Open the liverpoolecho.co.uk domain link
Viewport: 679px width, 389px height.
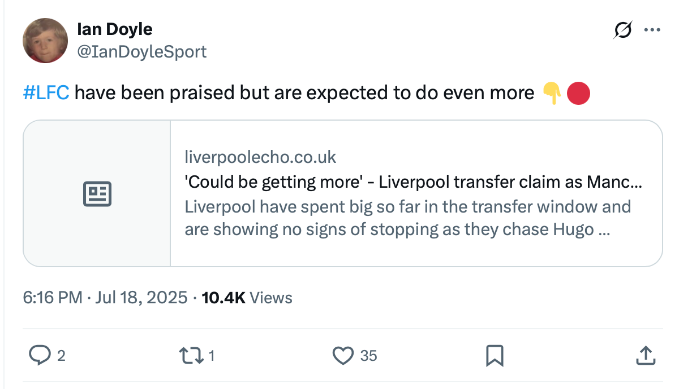pyautogui.click(x=260, y=157)
